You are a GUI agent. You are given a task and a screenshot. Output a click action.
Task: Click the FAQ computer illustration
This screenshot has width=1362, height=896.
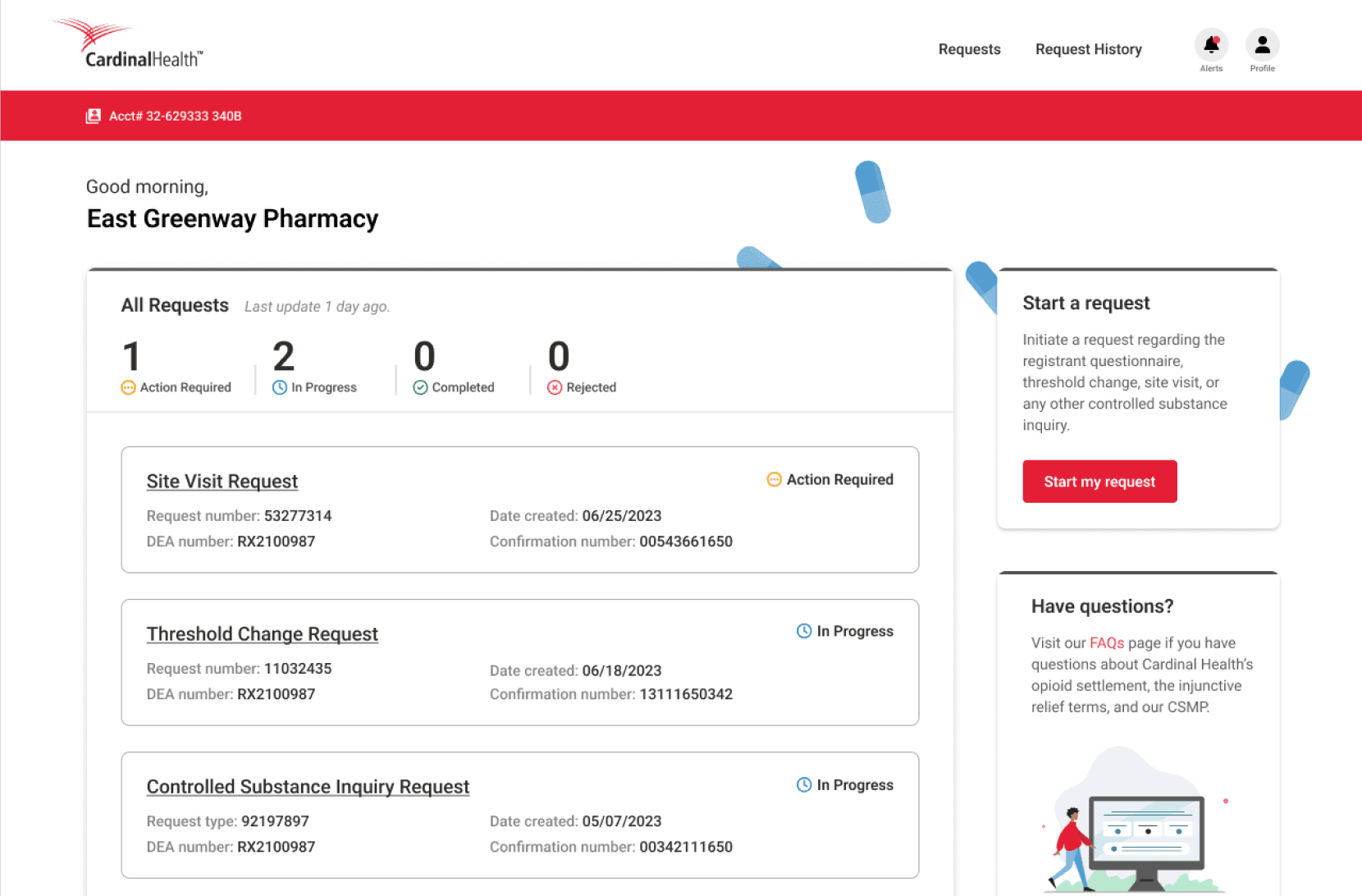pos(1136,821)
